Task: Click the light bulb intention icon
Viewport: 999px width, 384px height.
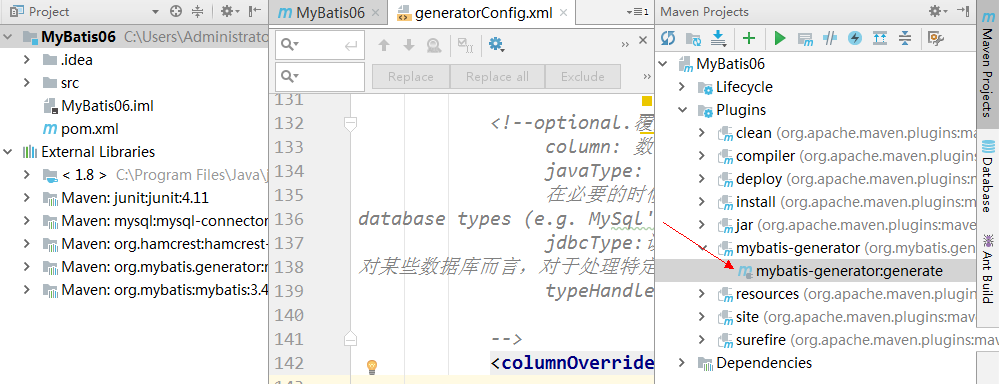Action: click(x=372, y=366)
